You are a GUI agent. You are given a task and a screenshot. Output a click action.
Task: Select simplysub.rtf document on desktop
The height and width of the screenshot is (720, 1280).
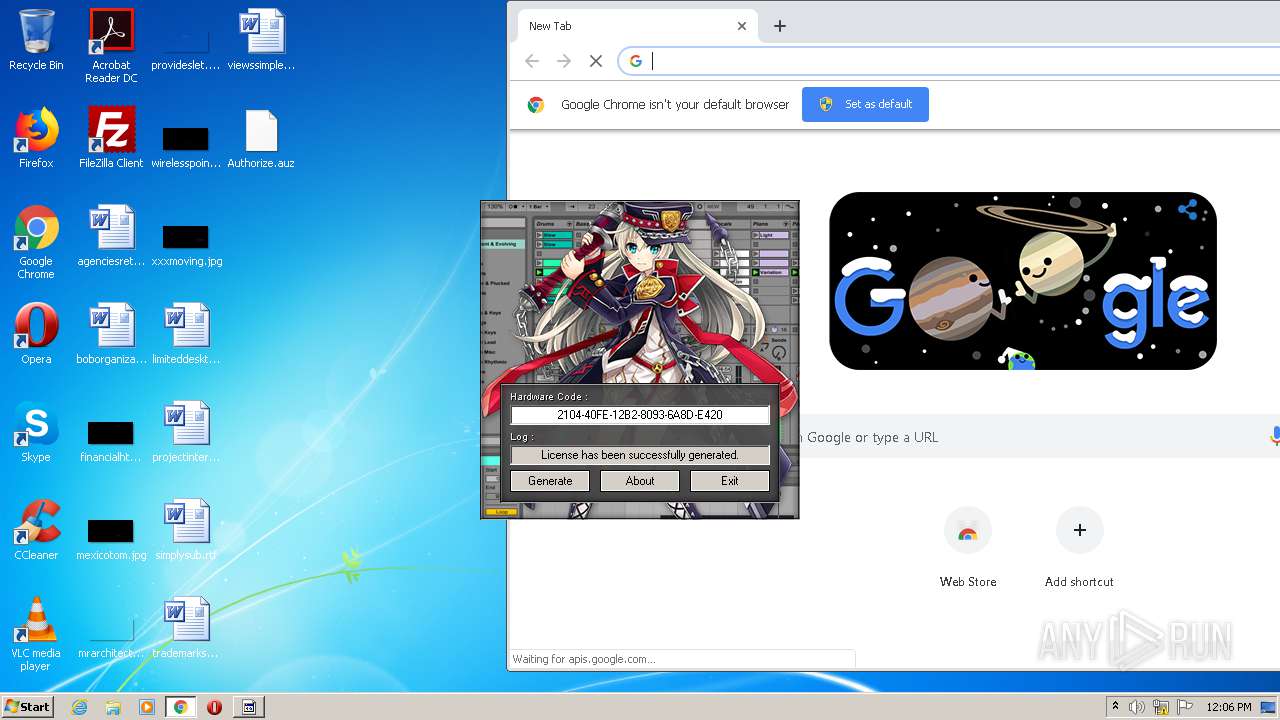click(x=186, y=531)
